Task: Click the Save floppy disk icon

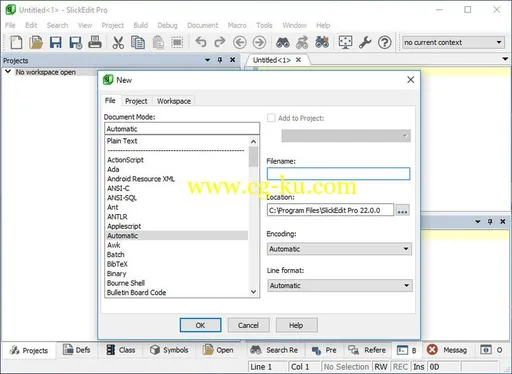Action: 55,42
